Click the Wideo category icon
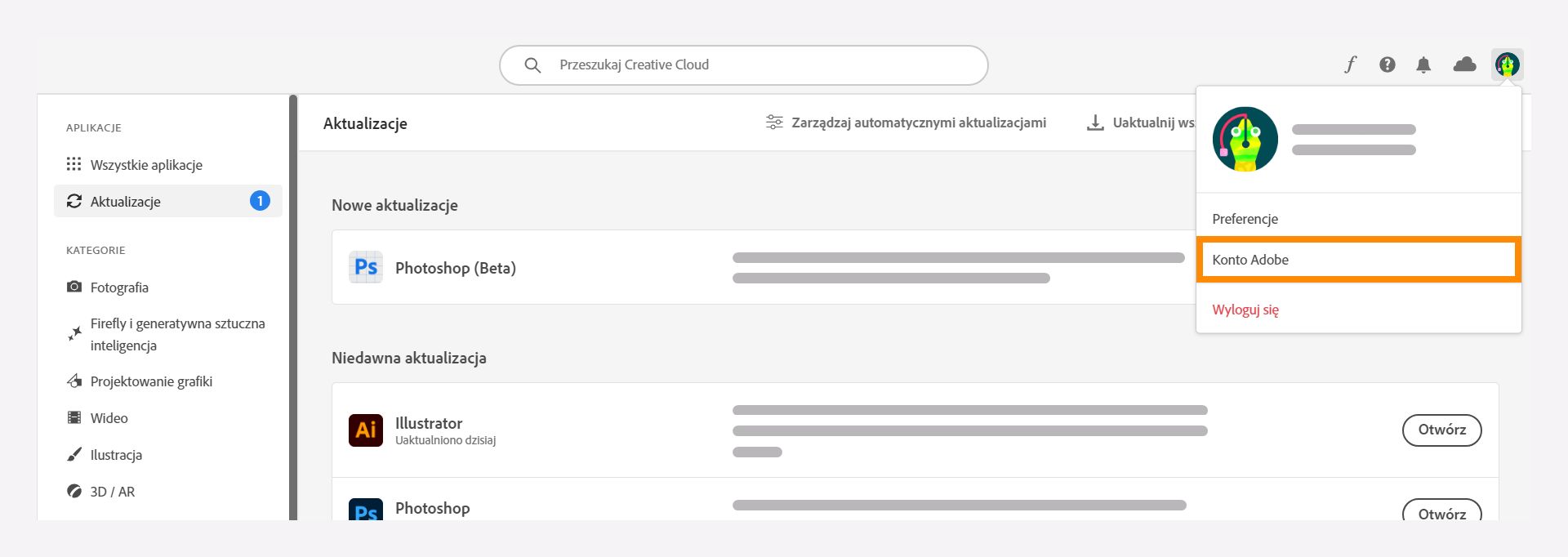Image resolution: width=1568 pixels, height=557 pixels. click(x=74, y=417)
